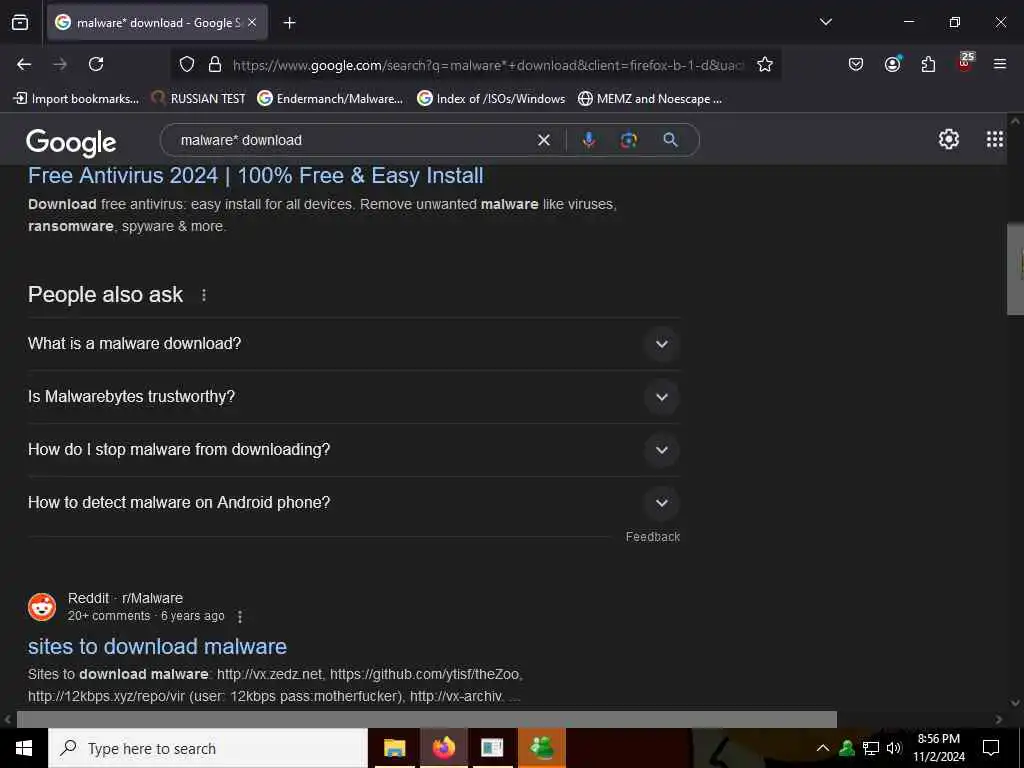Click Feedback under People also ask
This screenshot has width=1024, height=768.
(652, 537)
